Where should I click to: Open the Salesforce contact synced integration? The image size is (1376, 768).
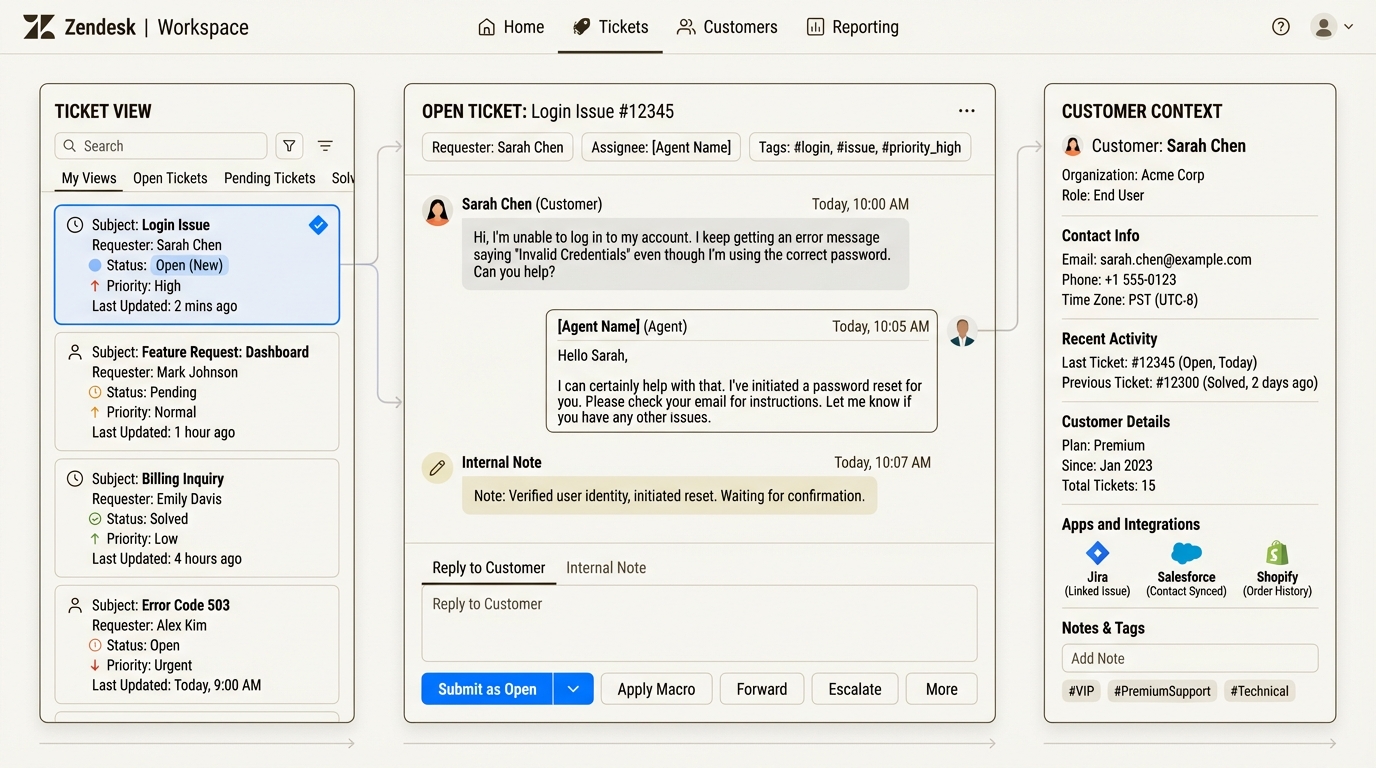click(1186, 553)
